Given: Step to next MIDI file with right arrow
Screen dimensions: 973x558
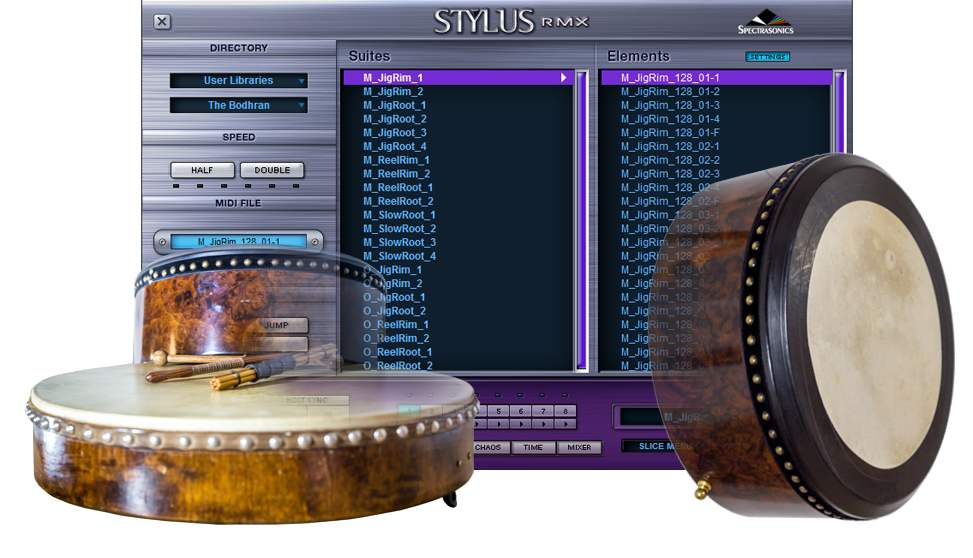Looking at the screenshot, I should [x=315, y=242].
